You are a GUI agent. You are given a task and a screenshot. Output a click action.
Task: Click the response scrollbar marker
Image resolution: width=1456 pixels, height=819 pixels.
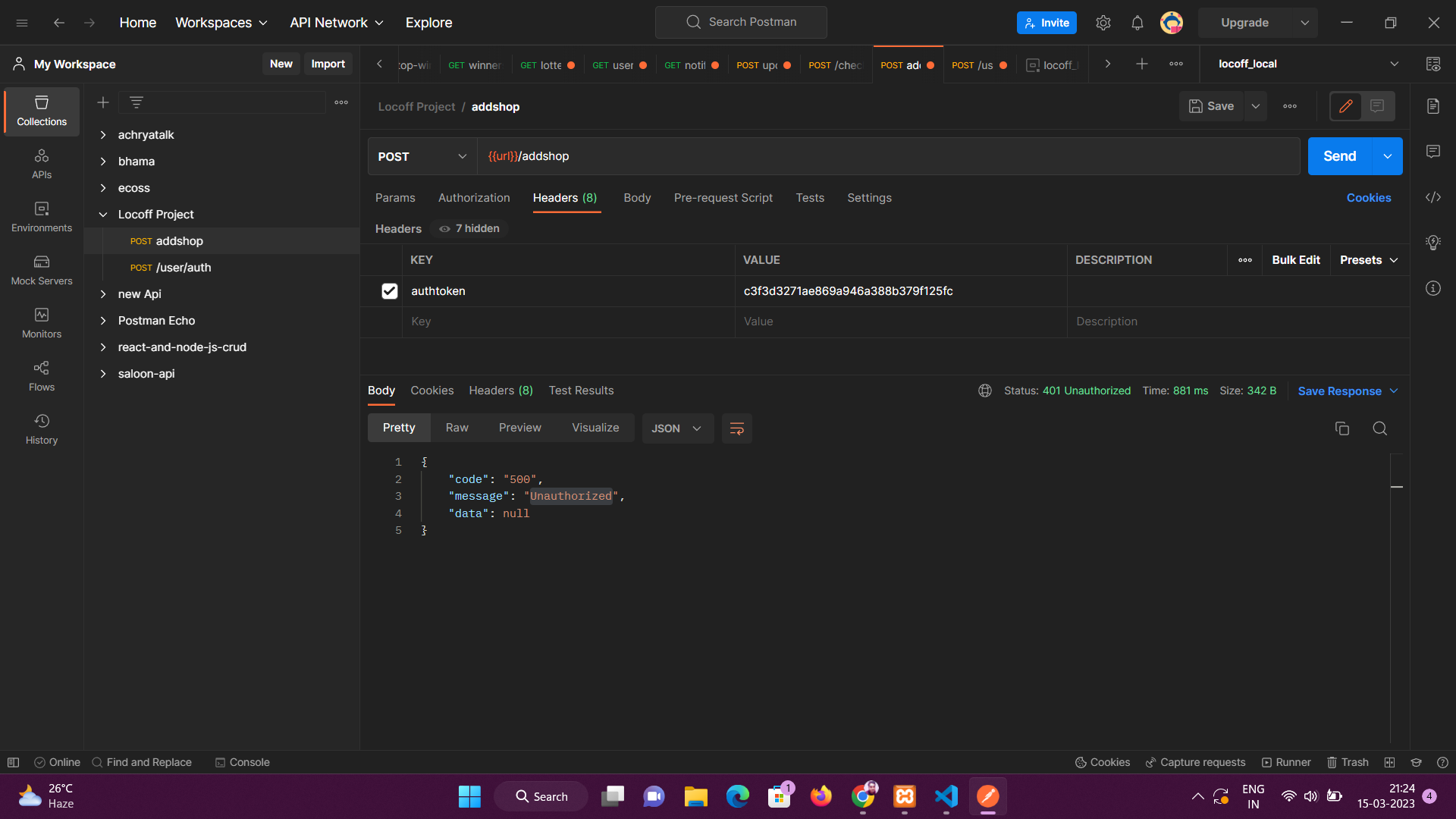(1397, 487)
